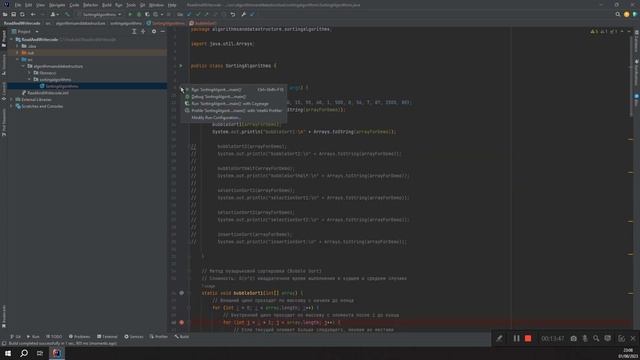
Task: Collapse the algorithmsanddatastructure package
Action: (23, 66)
